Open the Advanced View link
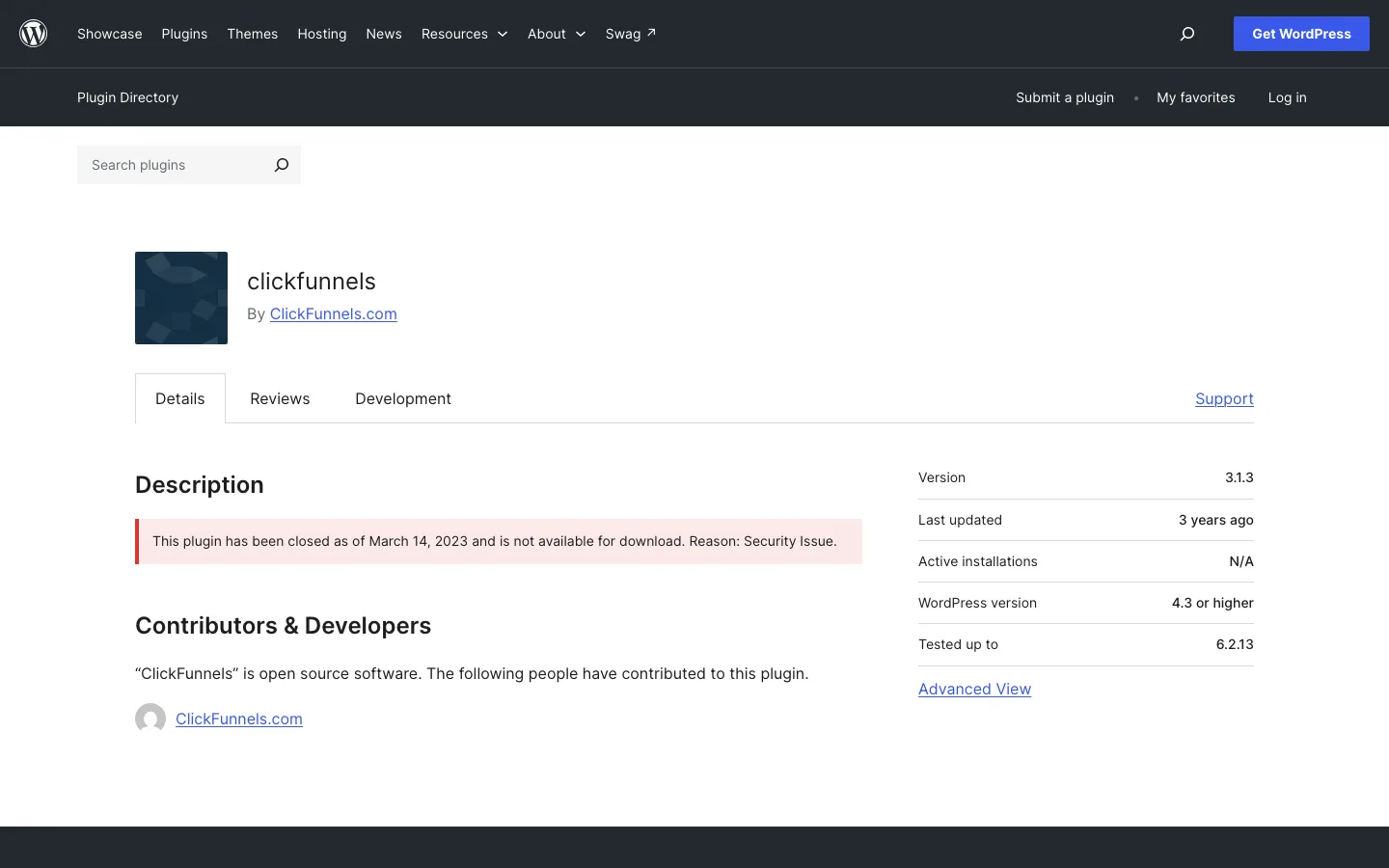 [x=974, y=689]
